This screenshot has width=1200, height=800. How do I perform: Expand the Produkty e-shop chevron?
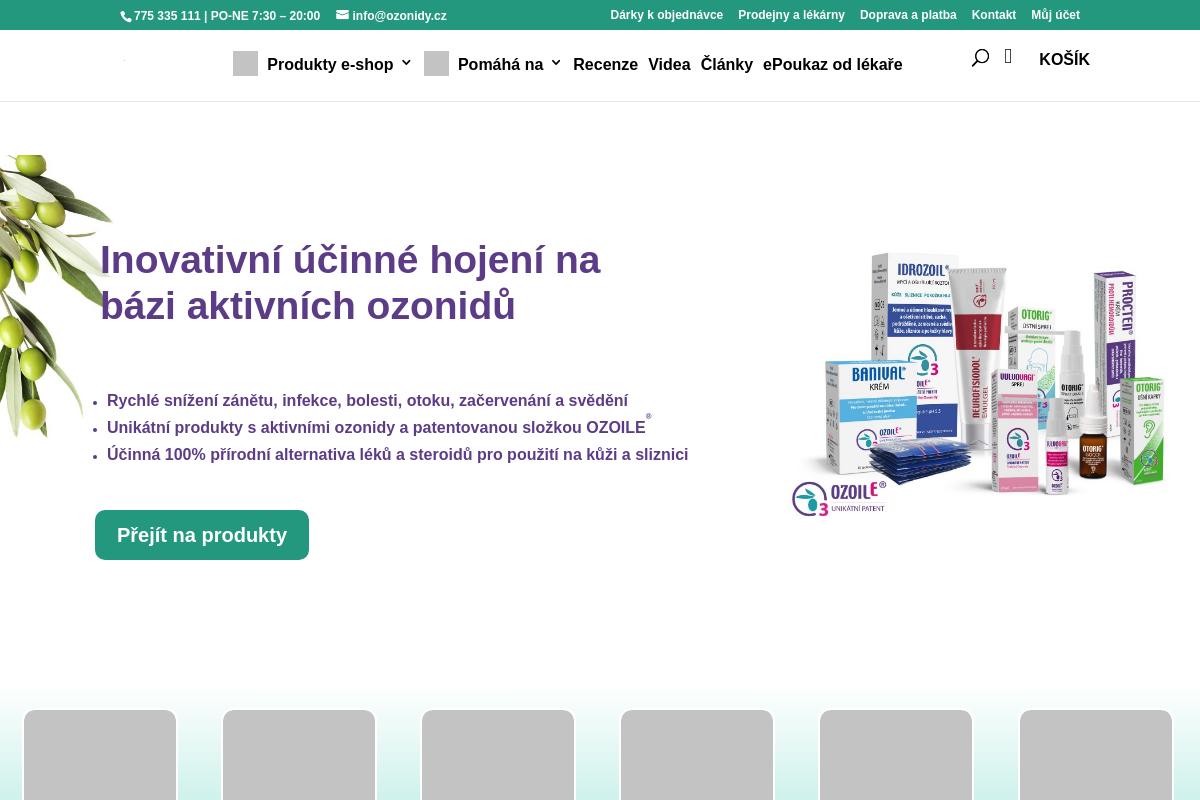(406, 63)
